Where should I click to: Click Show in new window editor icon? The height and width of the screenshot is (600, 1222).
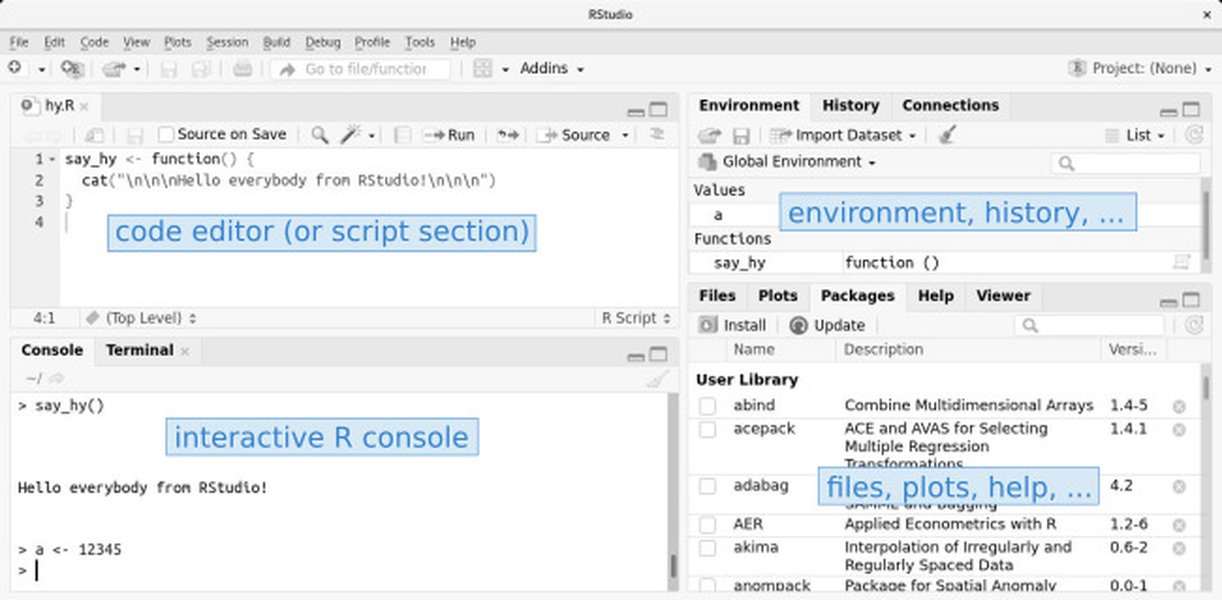(94, 135)
